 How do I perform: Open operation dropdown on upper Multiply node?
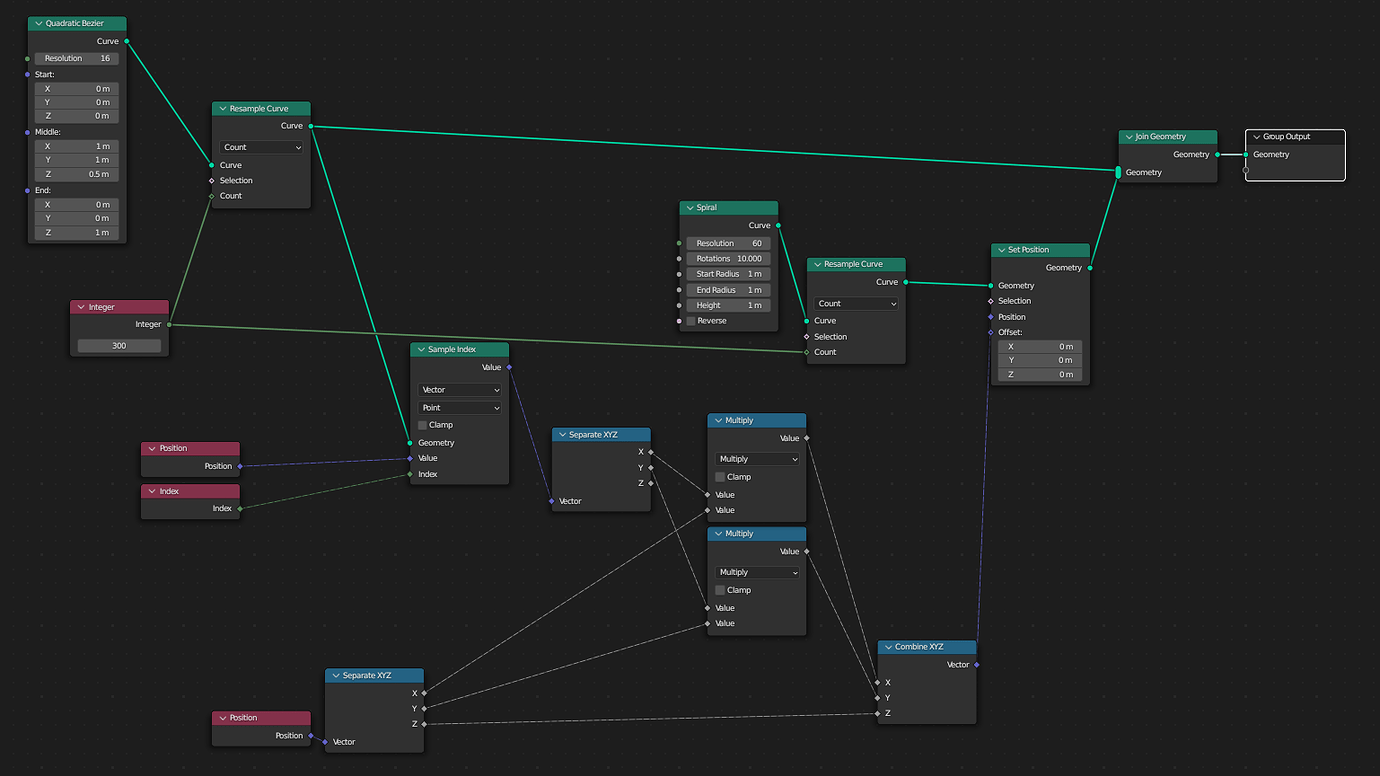[x=758, y=459]
